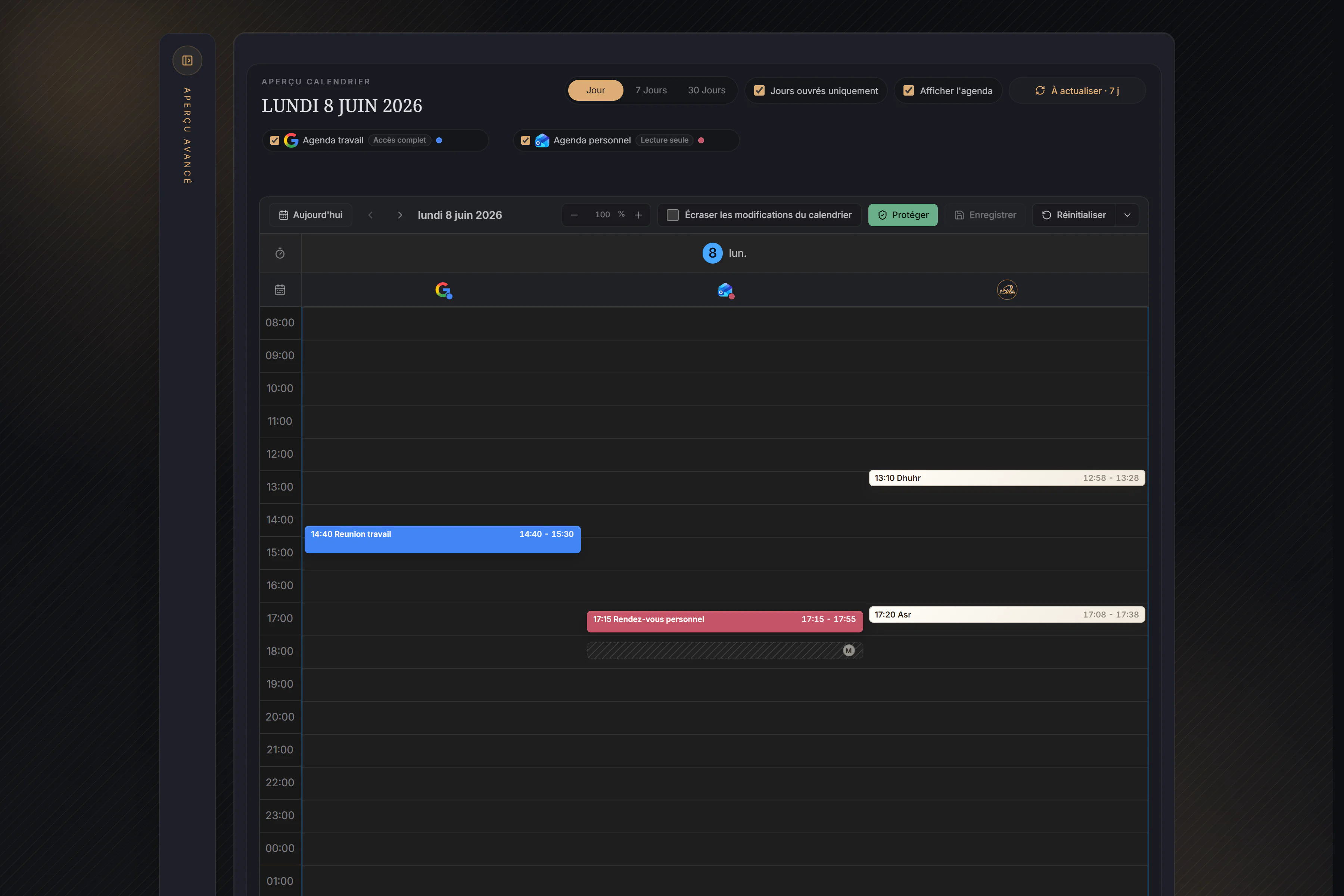Click the Lecture seule badge
This screenshot has height=896, width=1344.
[x=664, y=140]
